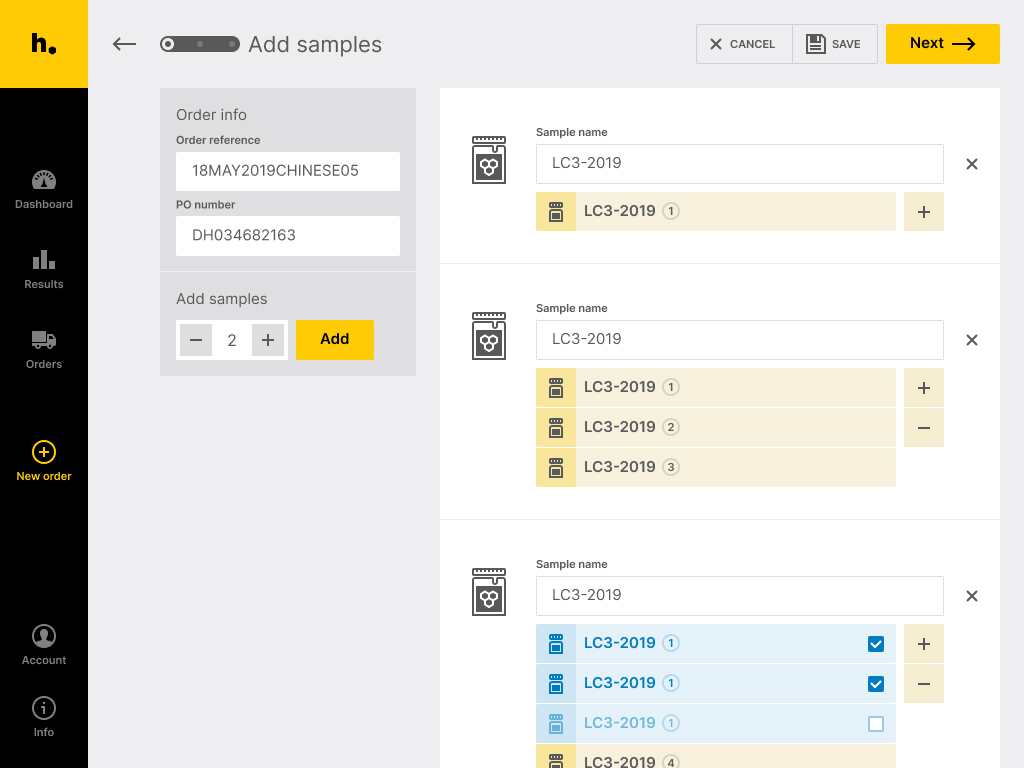Decrease sample count in Add samples
The height and width of the screenshot is (768, 1024).
pyautogui.click(x=196, y=340)
